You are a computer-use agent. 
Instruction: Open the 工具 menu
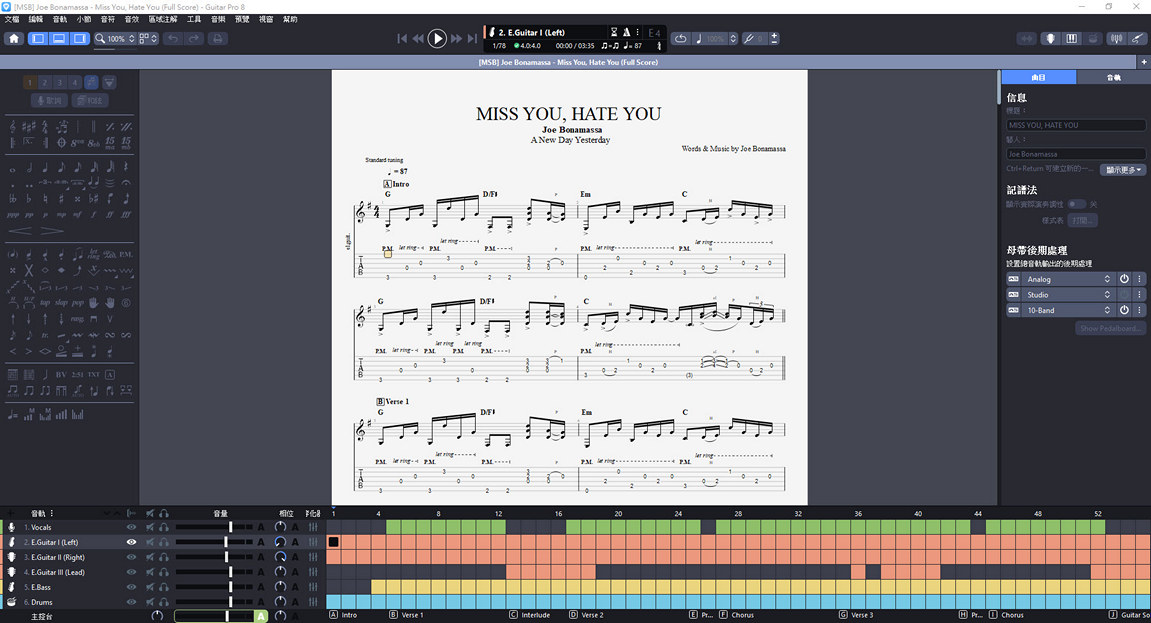point(194,19)
